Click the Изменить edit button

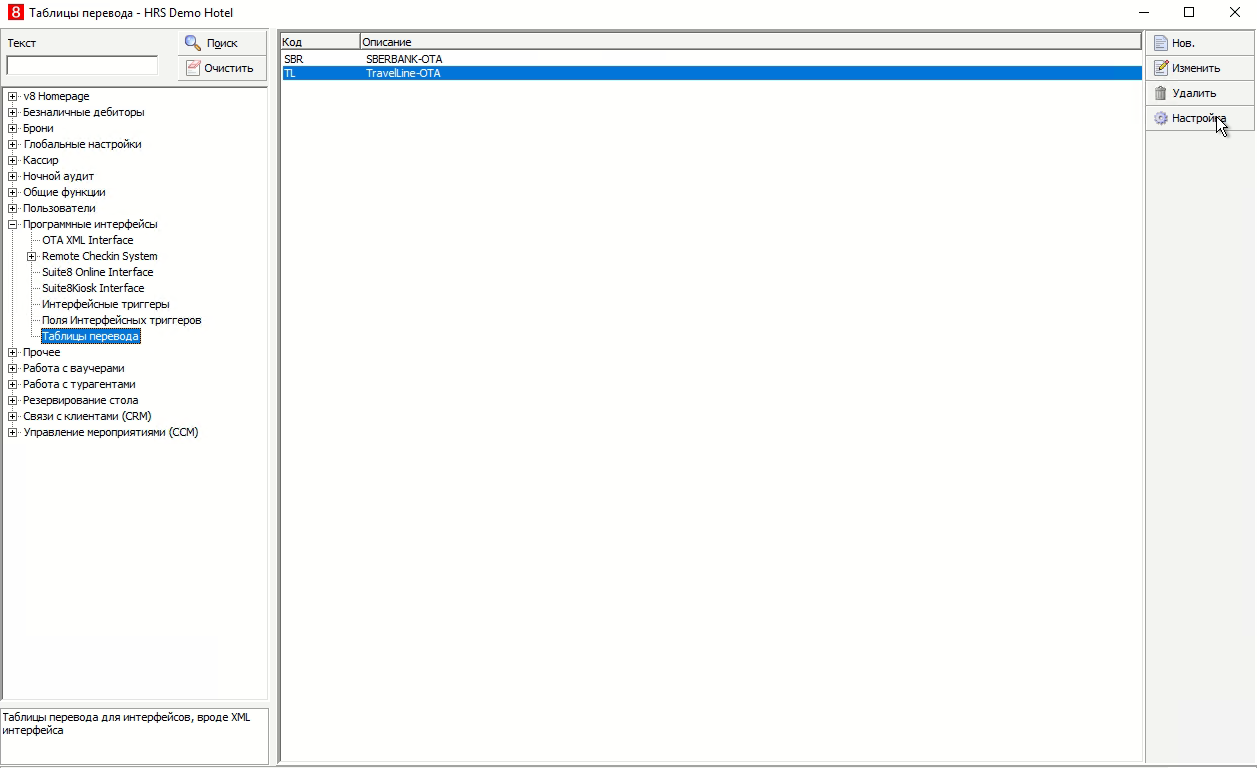pos(1200,68)
